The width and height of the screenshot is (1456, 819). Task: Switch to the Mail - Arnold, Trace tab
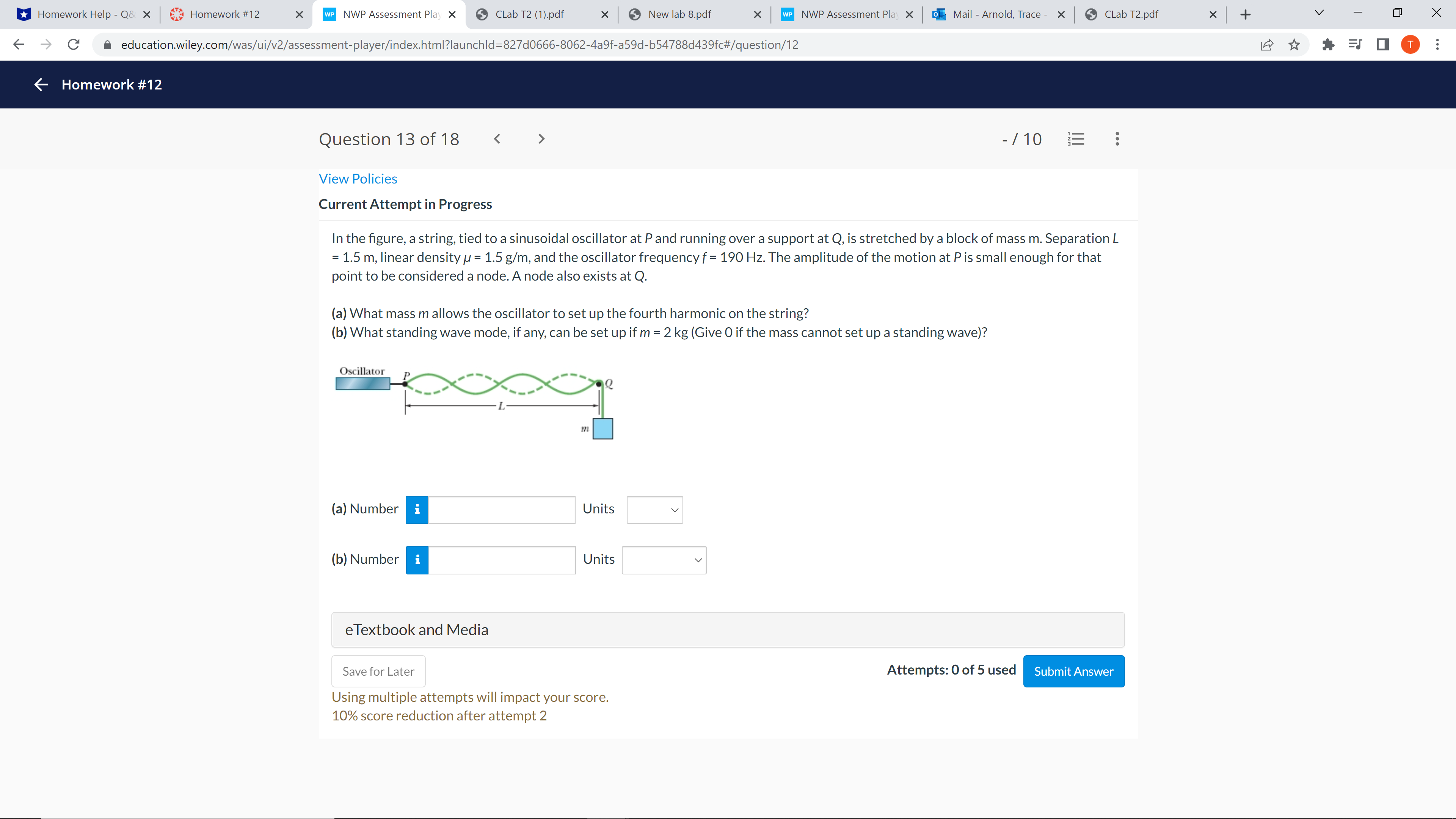pyautogui.click(x=996, y=14)
